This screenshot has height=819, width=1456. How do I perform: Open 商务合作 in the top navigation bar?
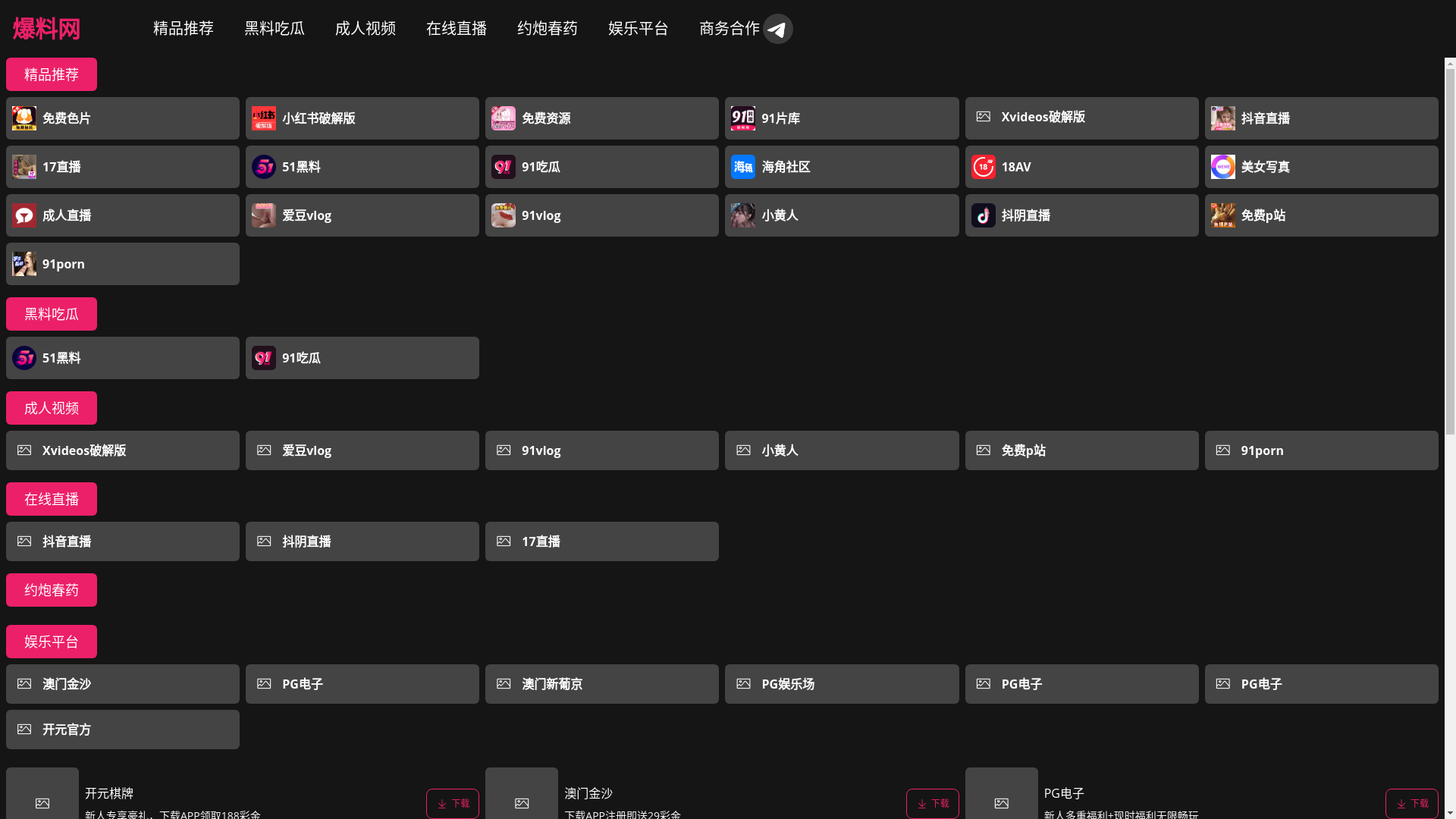(730, 29)
